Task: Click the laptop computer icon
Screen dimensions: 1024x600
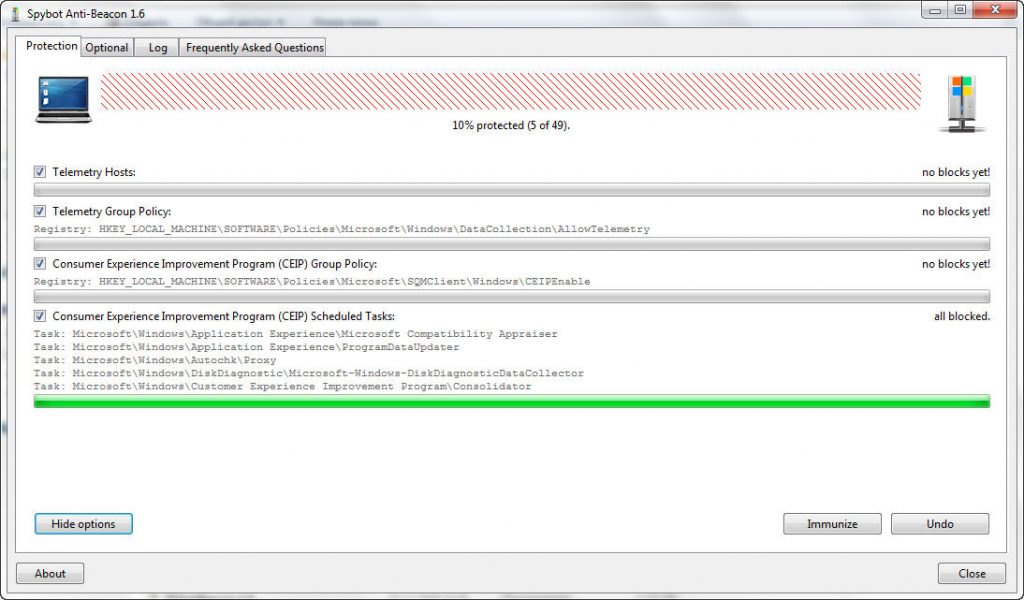Action: (63, 99)
